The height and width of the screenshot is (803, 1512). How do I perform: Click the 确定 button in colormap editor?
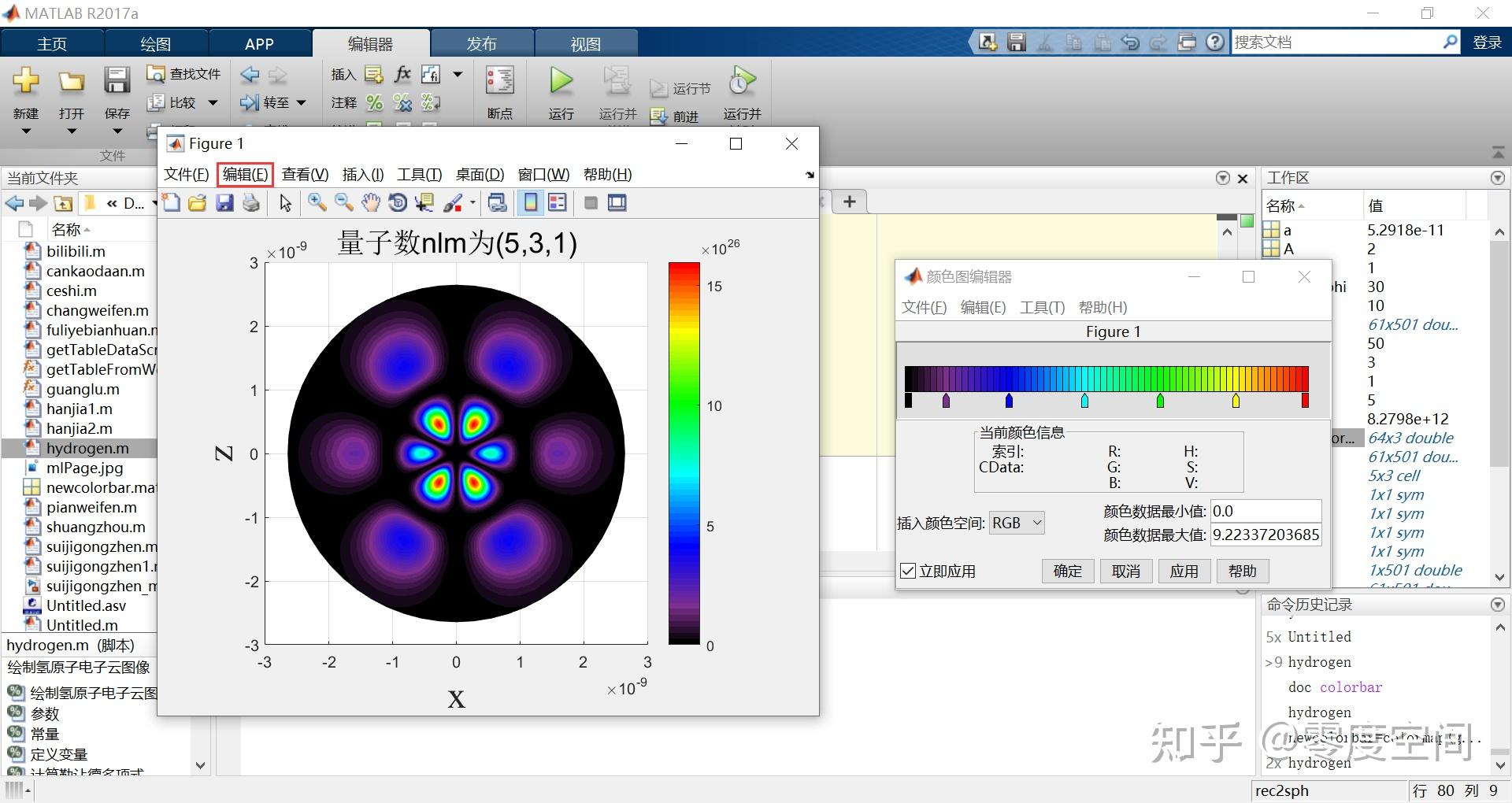[1068, 571]
